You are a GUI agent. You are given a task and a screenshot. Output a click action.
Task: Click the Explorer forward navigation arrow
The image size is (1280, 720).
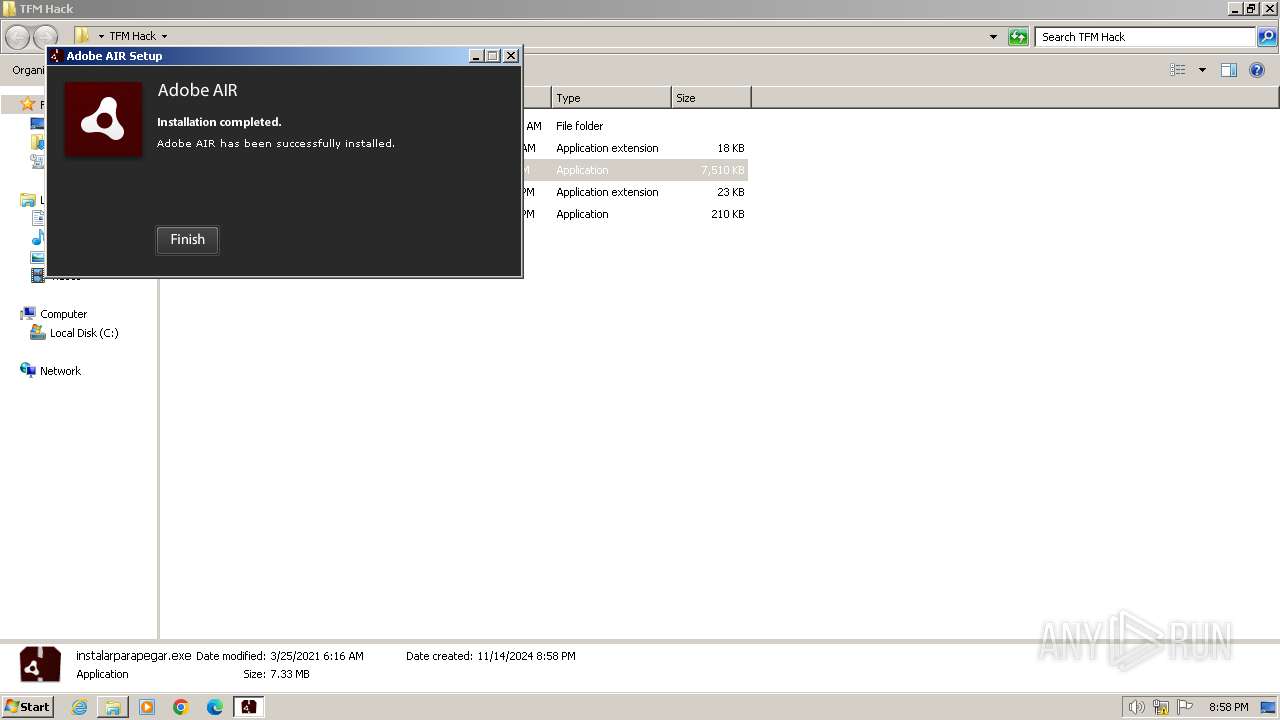click(x=45, y=37)
